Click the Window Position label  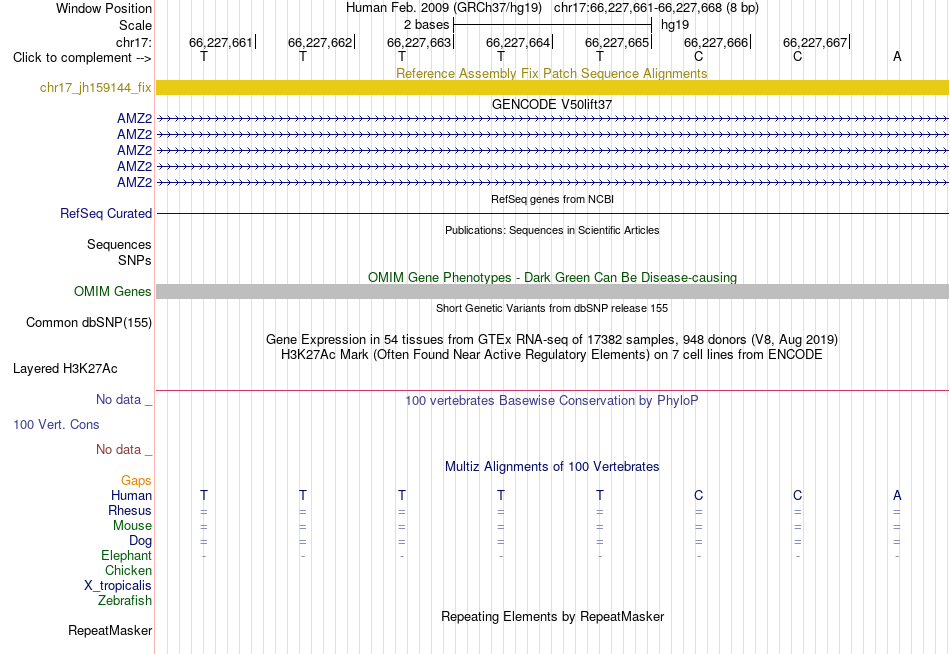pos(104,8)
